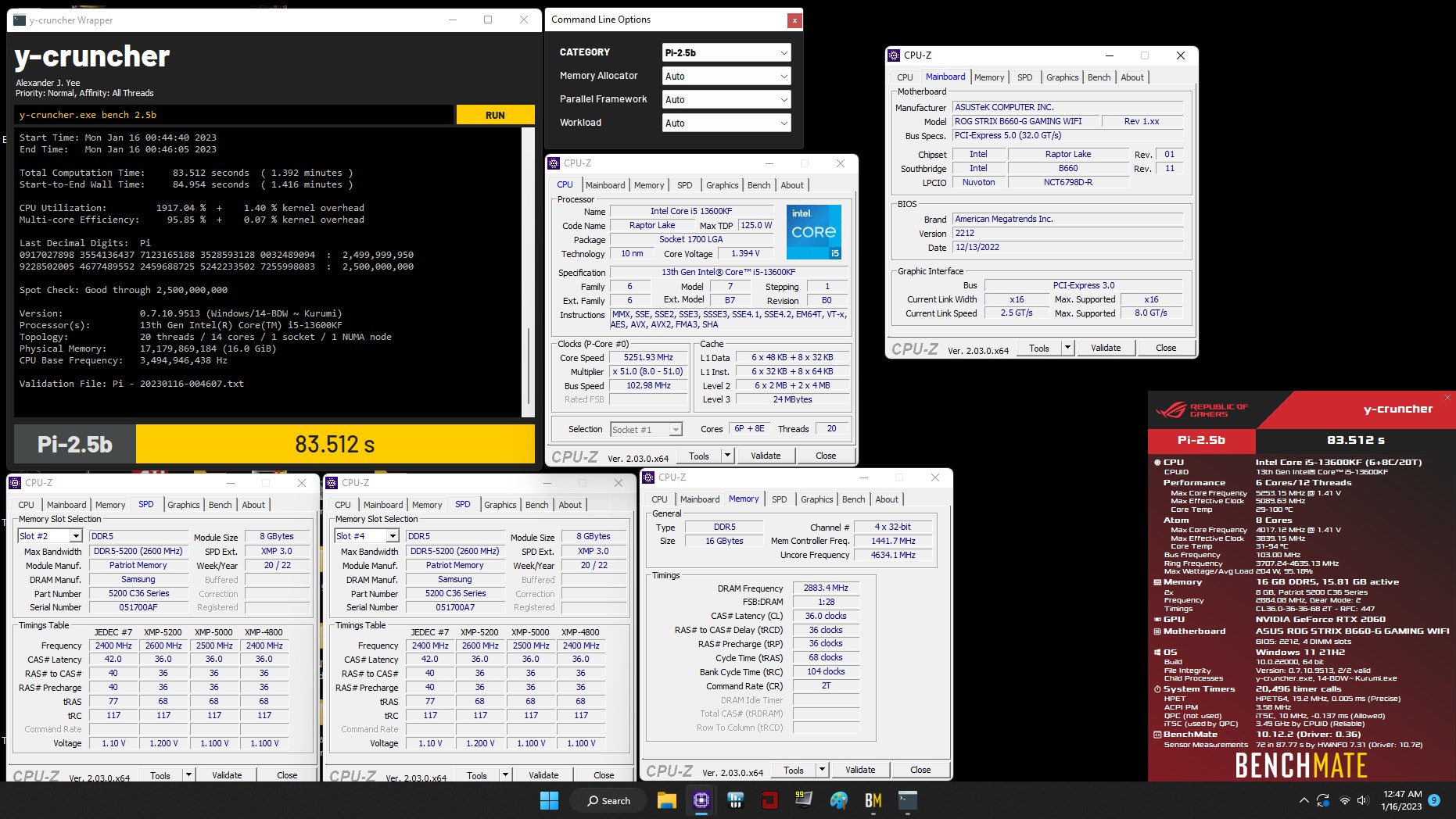1456x819 pixels.
Task: Click the BIOS version value 2212
Action: (1067, 233)
